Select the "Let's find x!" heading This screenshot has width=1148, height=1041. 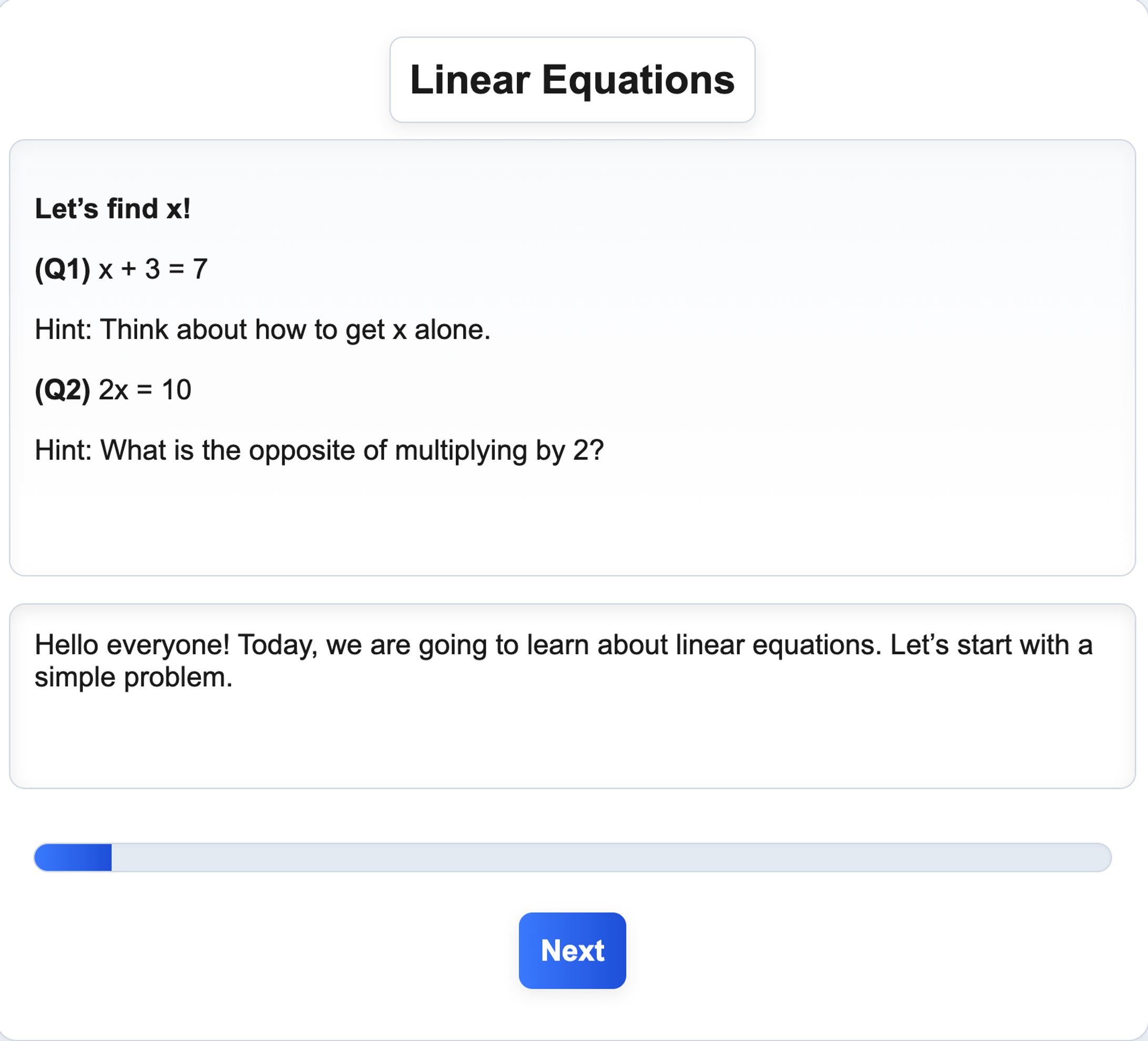point(112,208)
